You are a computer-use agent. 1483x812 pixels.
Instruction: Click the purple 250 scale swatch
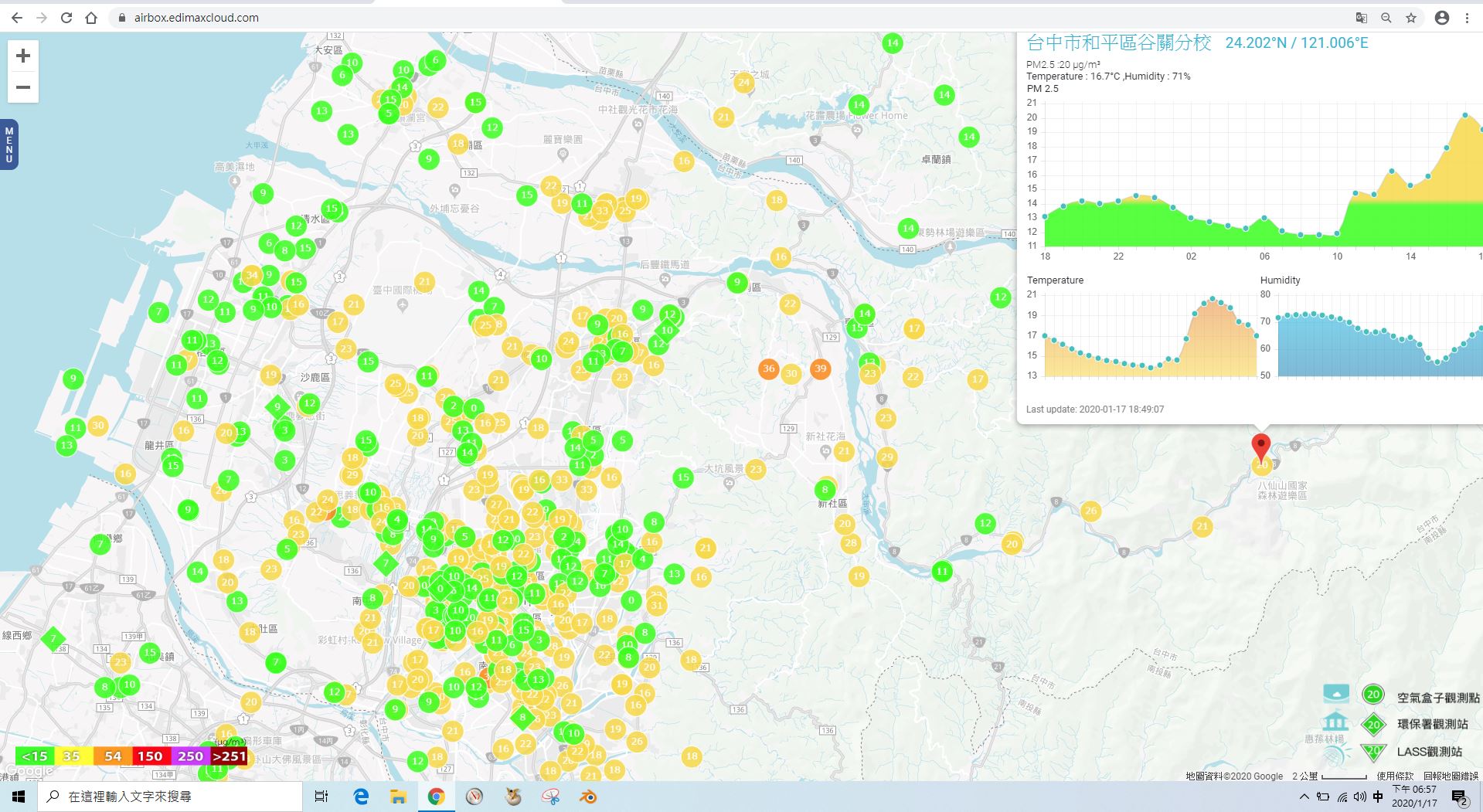pyautogui.click(x=190, y=756)
